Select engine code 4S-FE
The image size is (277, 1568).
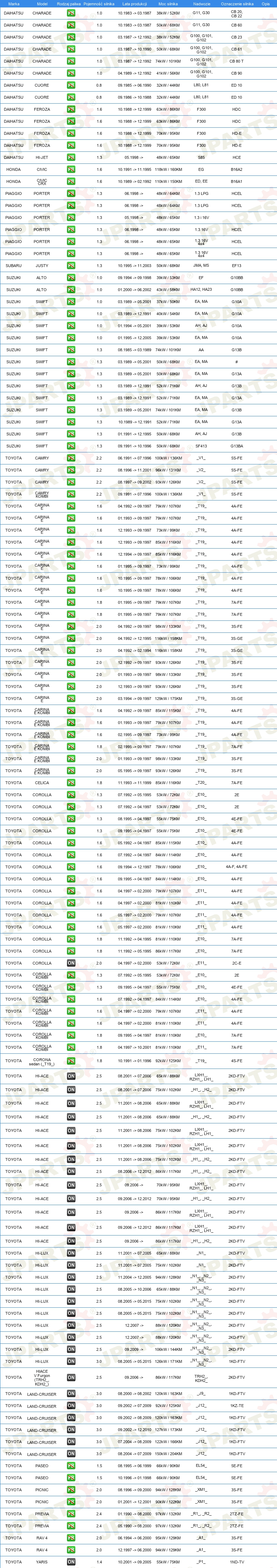[x=236, y=1061]
